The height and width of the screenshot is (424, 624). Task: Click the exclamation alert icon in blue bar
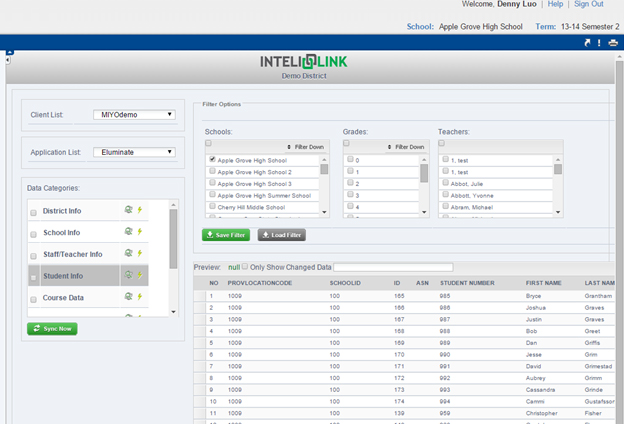pyautogui.click(x=599, y=43)
